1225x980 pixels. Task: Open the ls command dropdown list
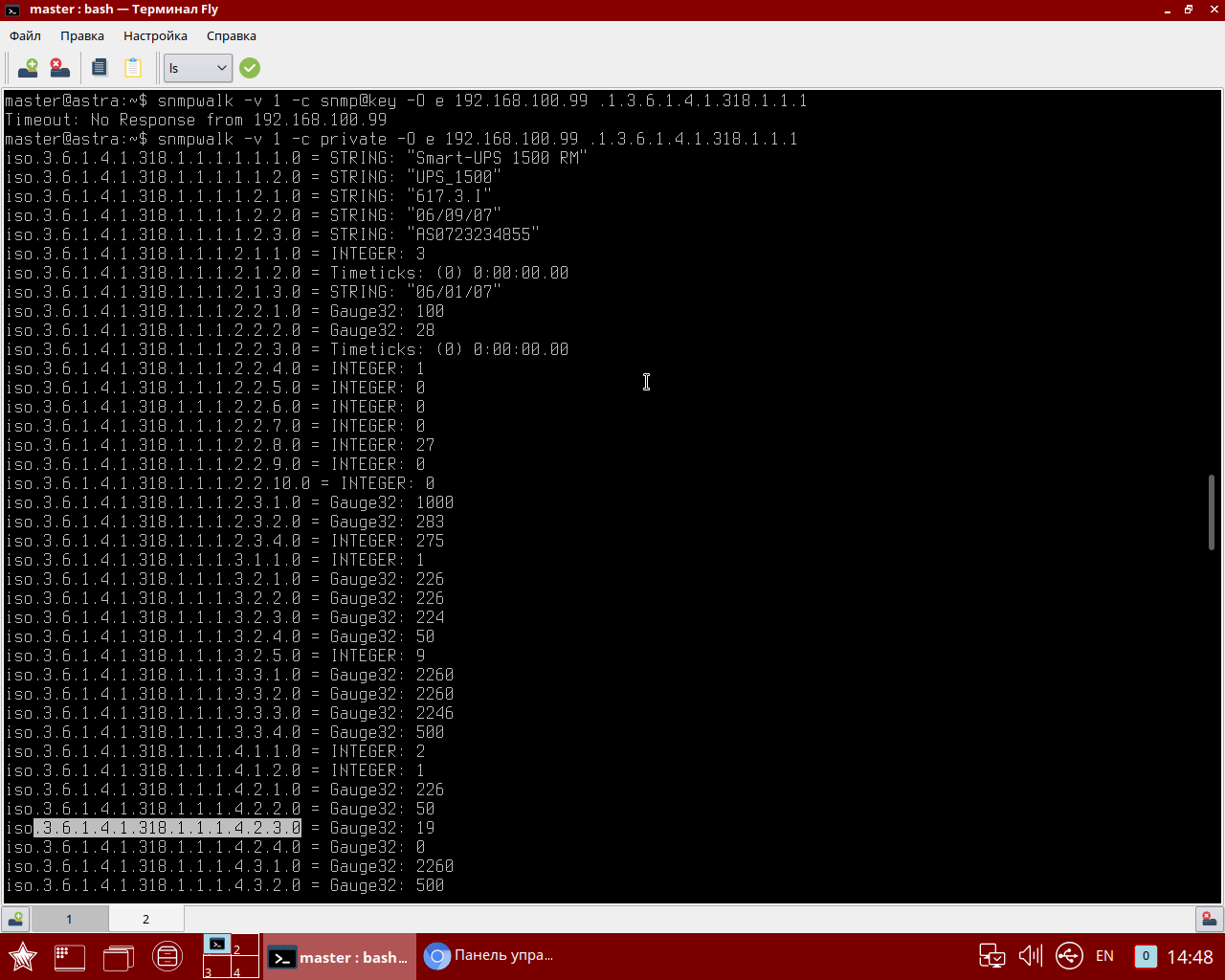(222, 68)
